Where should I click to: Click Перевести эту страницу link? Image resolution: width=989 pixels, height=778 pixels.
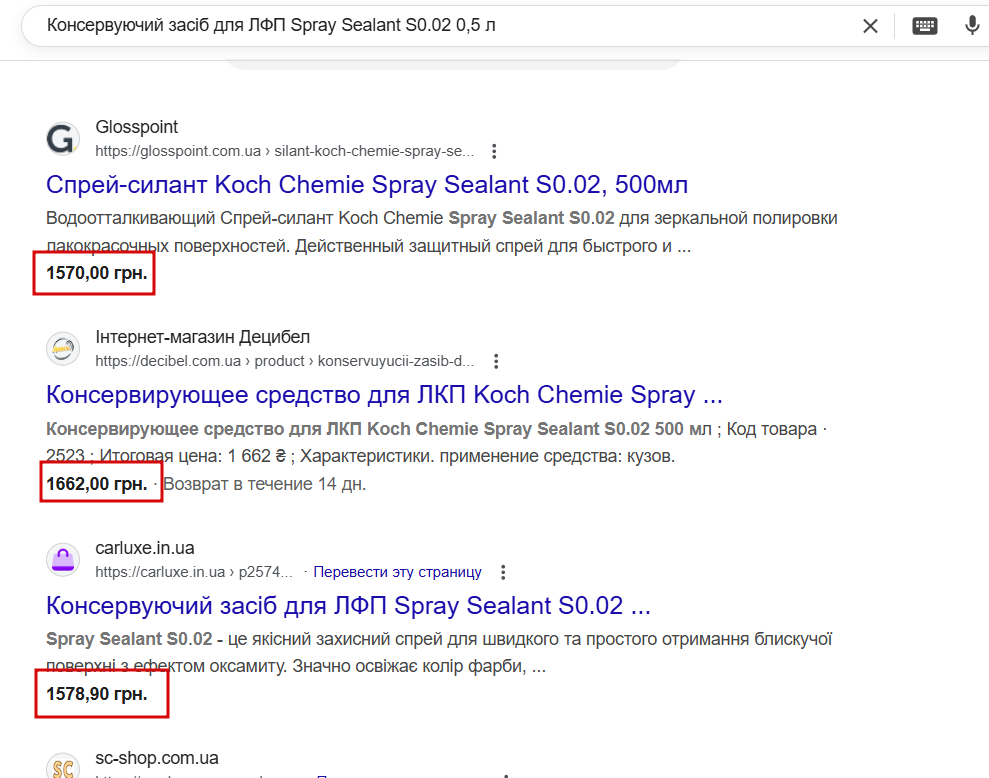tap(397, 572)
